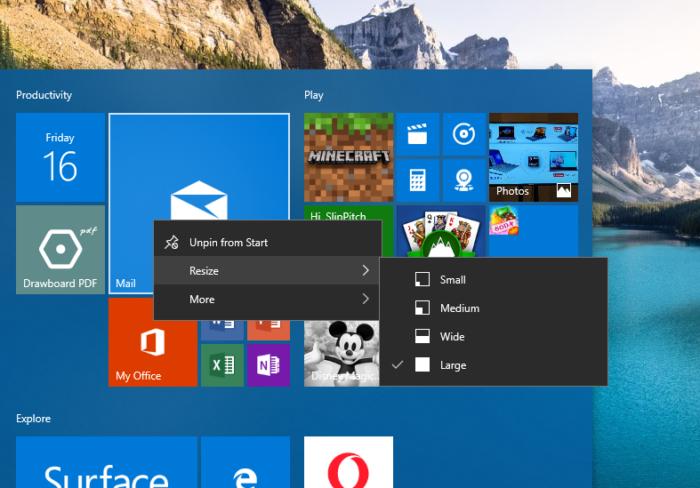
Task: Open the Minecraft tile
Action: [x=348, y=157]
